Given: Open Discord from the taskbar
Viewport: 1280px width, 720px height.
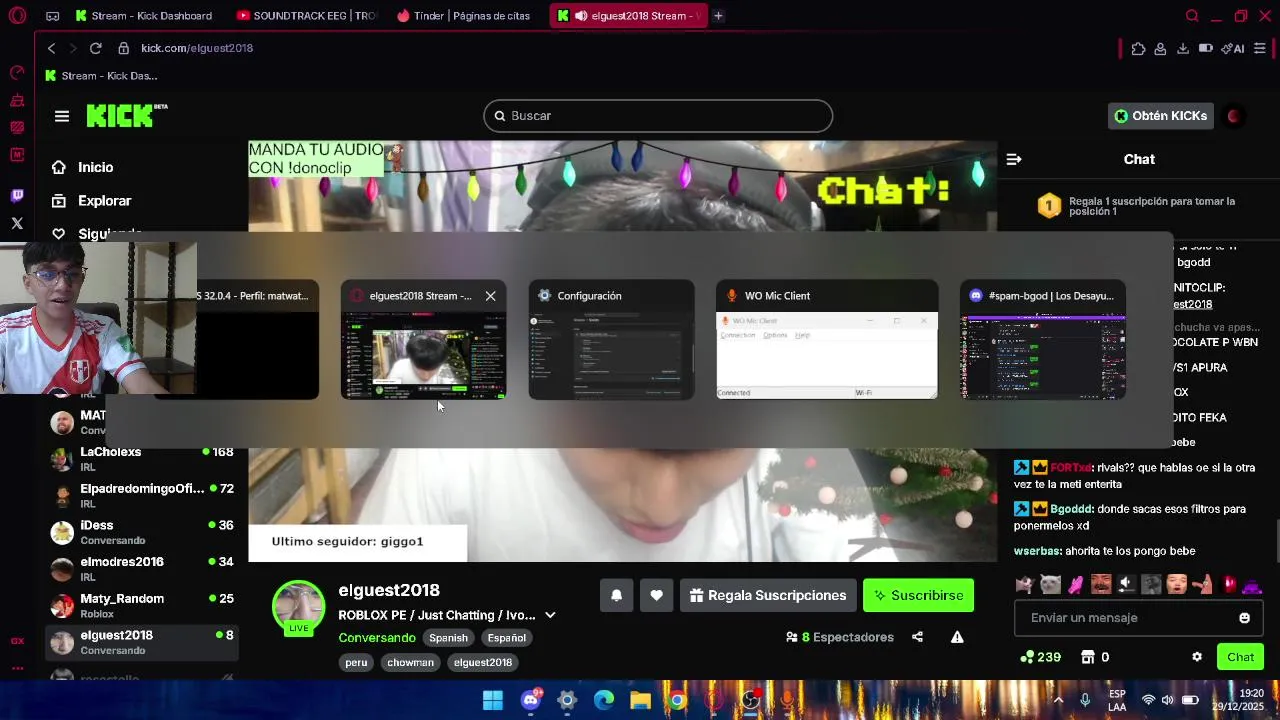Looking at the screenshot, I should tap(530, 700).
